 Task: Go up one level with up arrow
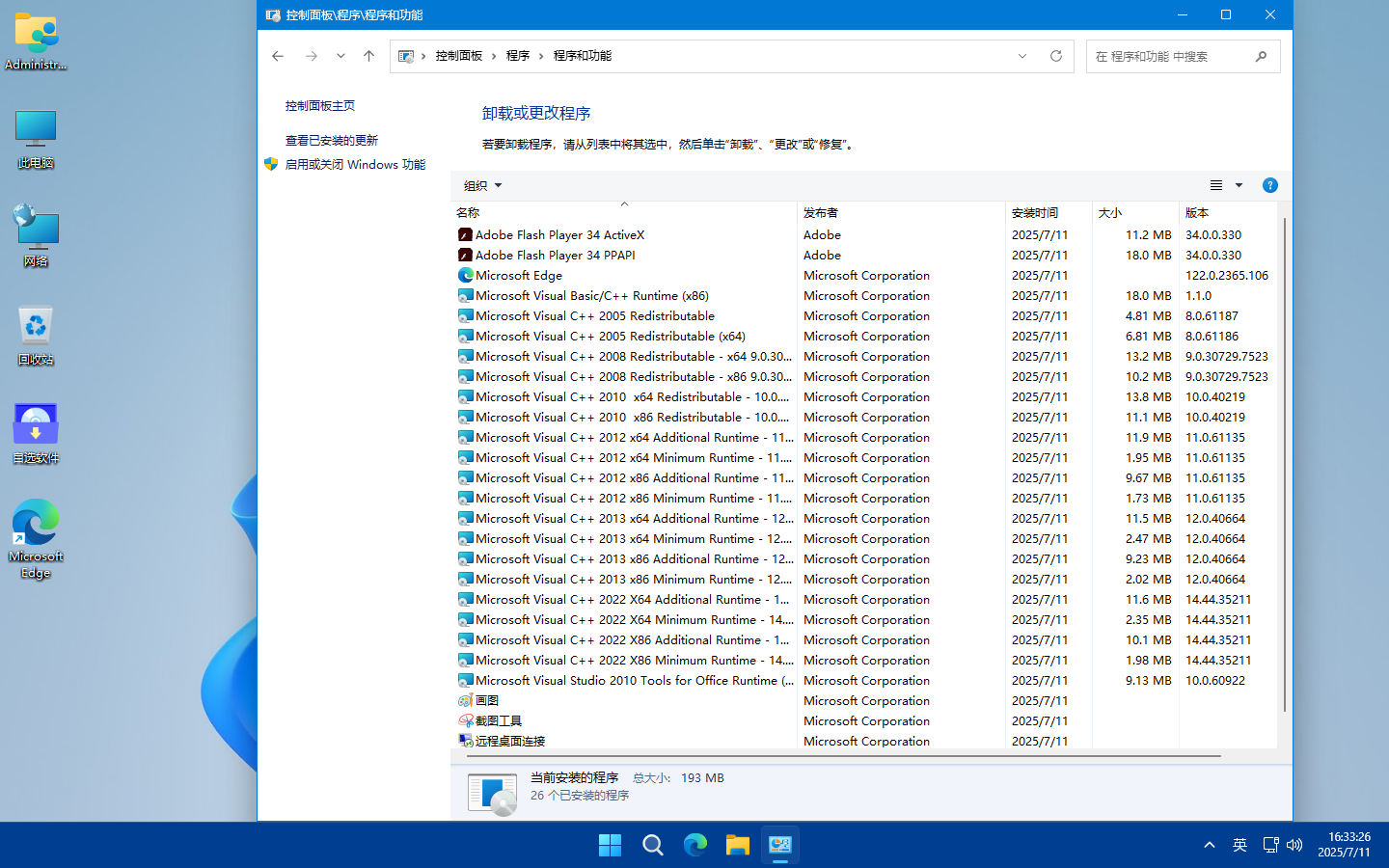(368, 56)
